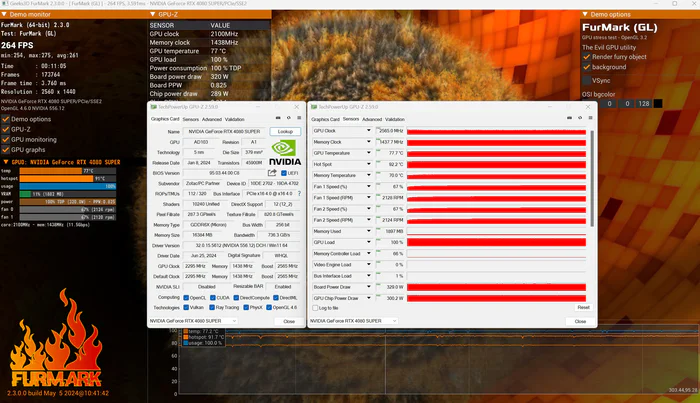The image size is (700, 403).
Task: Open the Board Power Draw dropdown
Action: click(369, 287)
